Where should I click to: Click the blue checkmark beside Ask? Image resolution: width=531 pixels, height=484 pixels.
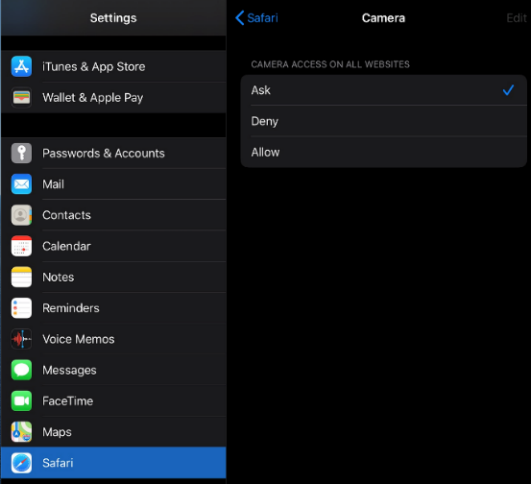click(x=508, y=90)
